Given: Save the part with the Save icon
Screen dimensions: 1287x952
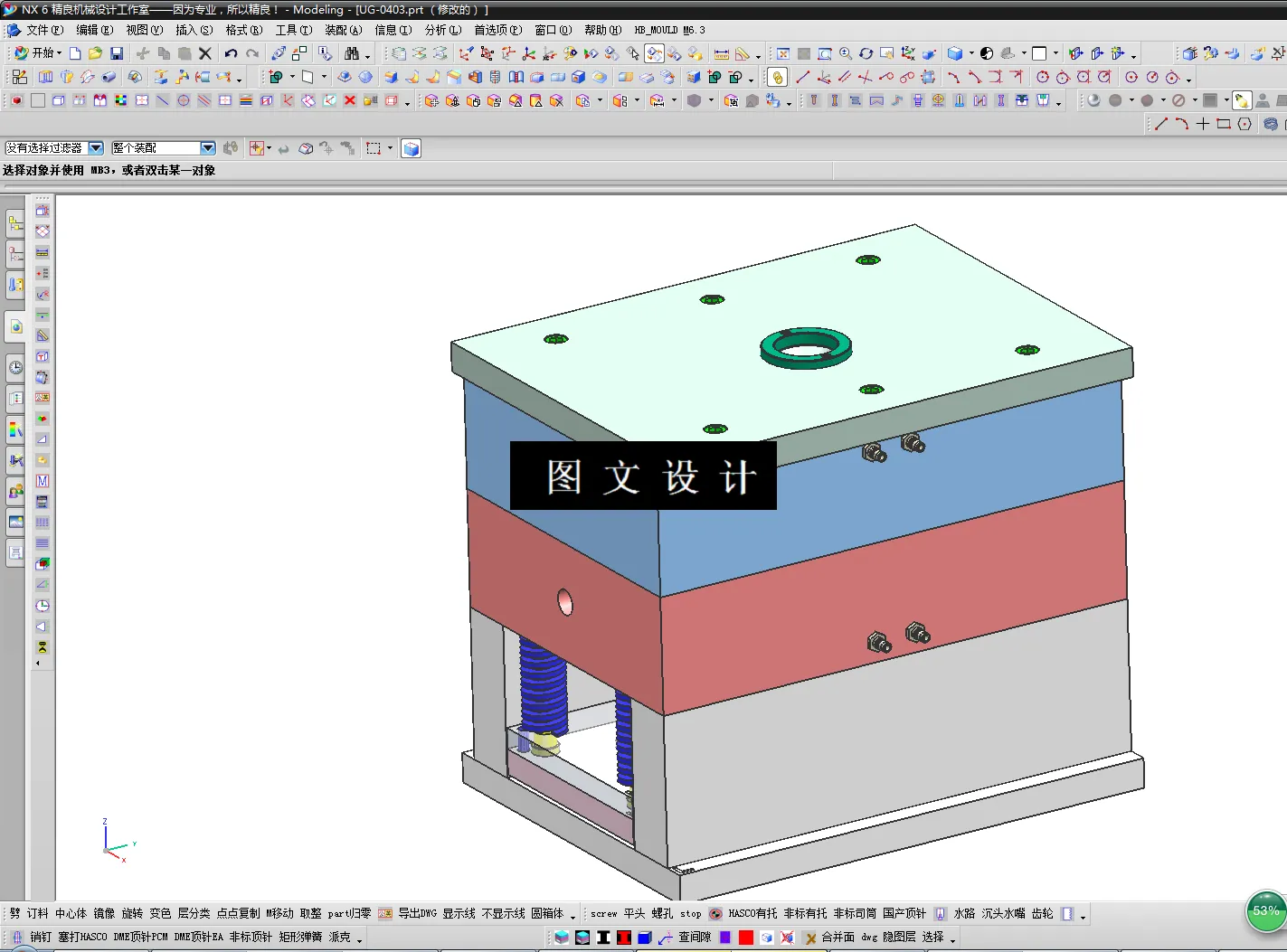Looking at the screenshot, I should click(118, 52).
